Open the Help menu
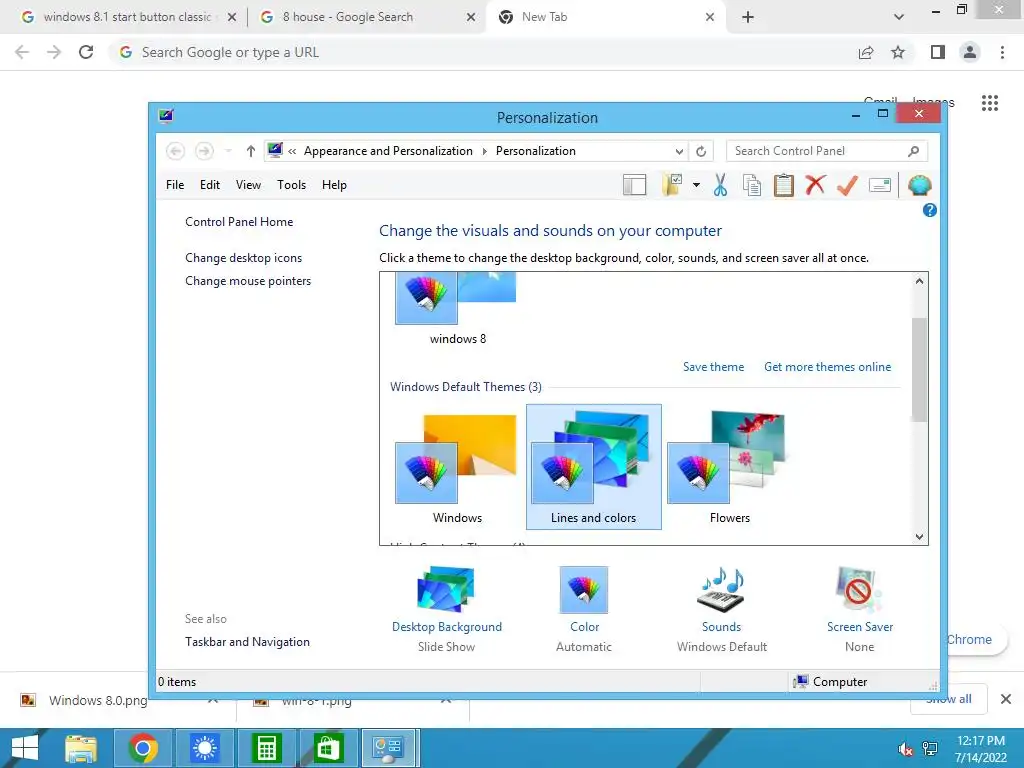The image size is (1024, 768). click(x=334, y=185)
